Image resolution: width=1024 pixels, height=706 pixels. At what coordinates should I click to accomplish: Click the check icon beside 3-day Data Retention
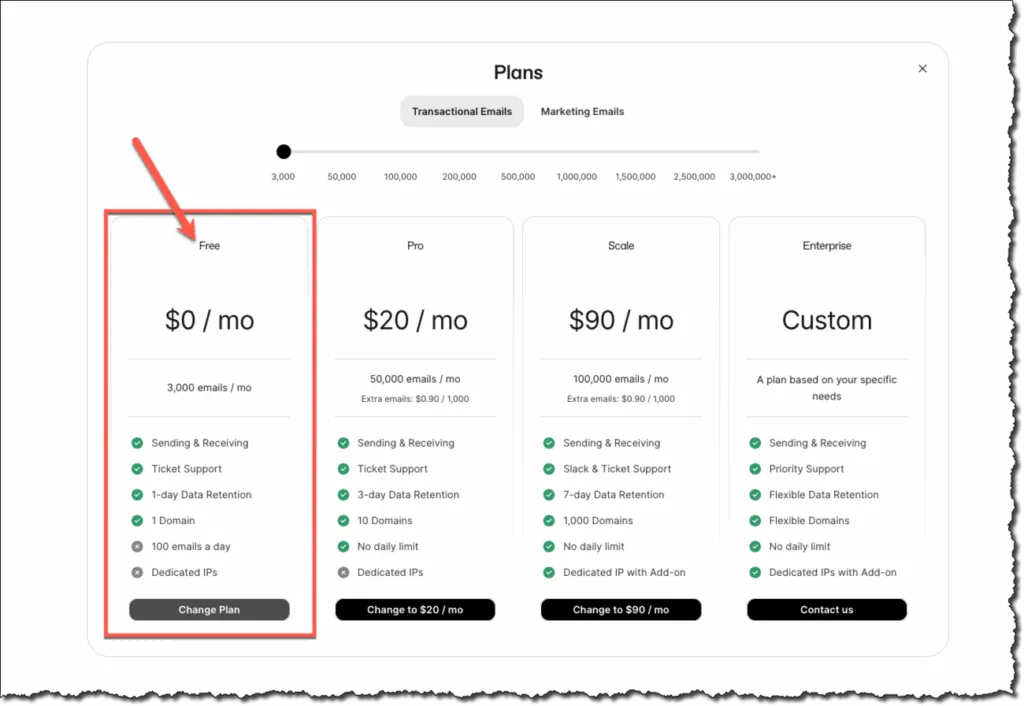click(343, 494)
